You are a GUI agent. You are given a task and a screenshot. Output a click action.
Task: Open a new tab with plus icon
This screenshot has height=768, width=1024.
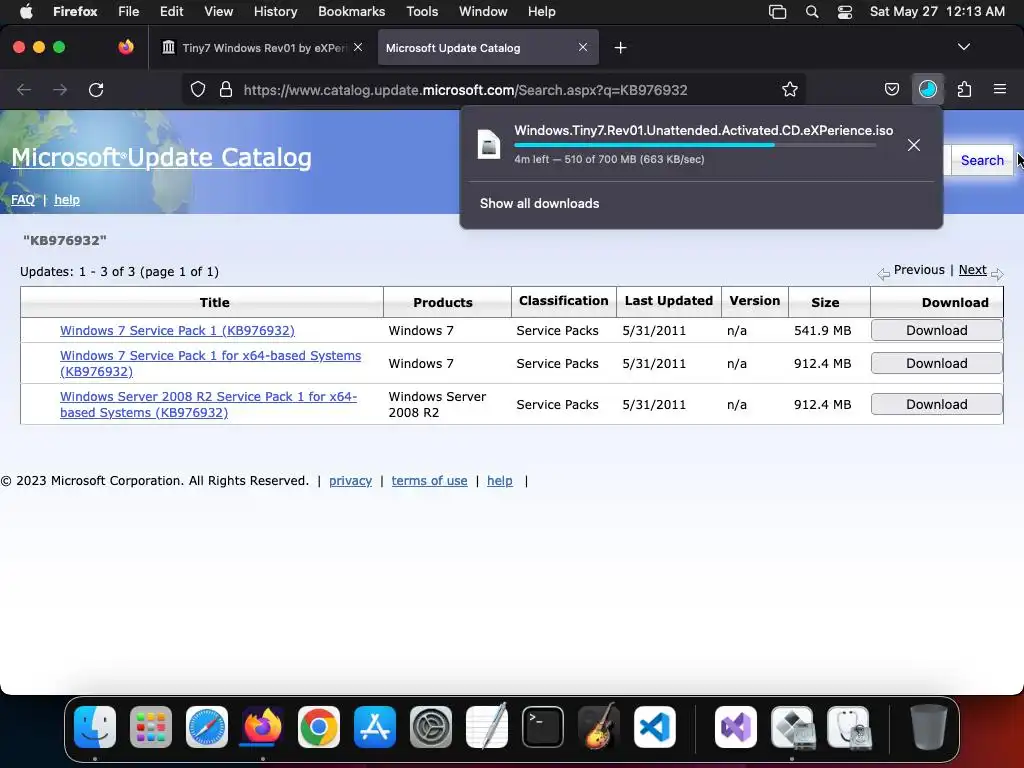point(620,48)
